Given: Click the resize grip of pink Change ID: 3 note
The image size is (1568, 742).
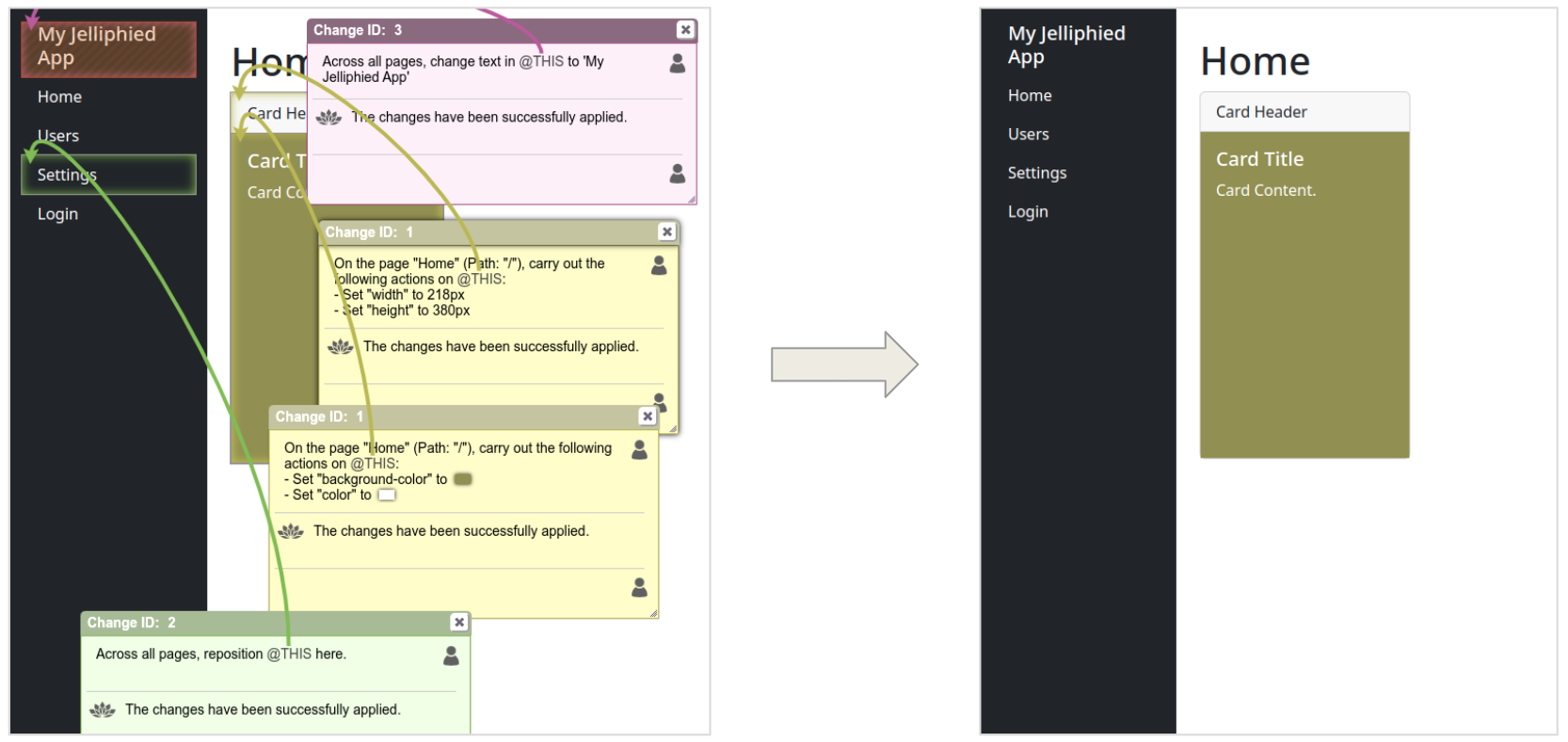Looking at the screenshot, I should coord(692,199).
